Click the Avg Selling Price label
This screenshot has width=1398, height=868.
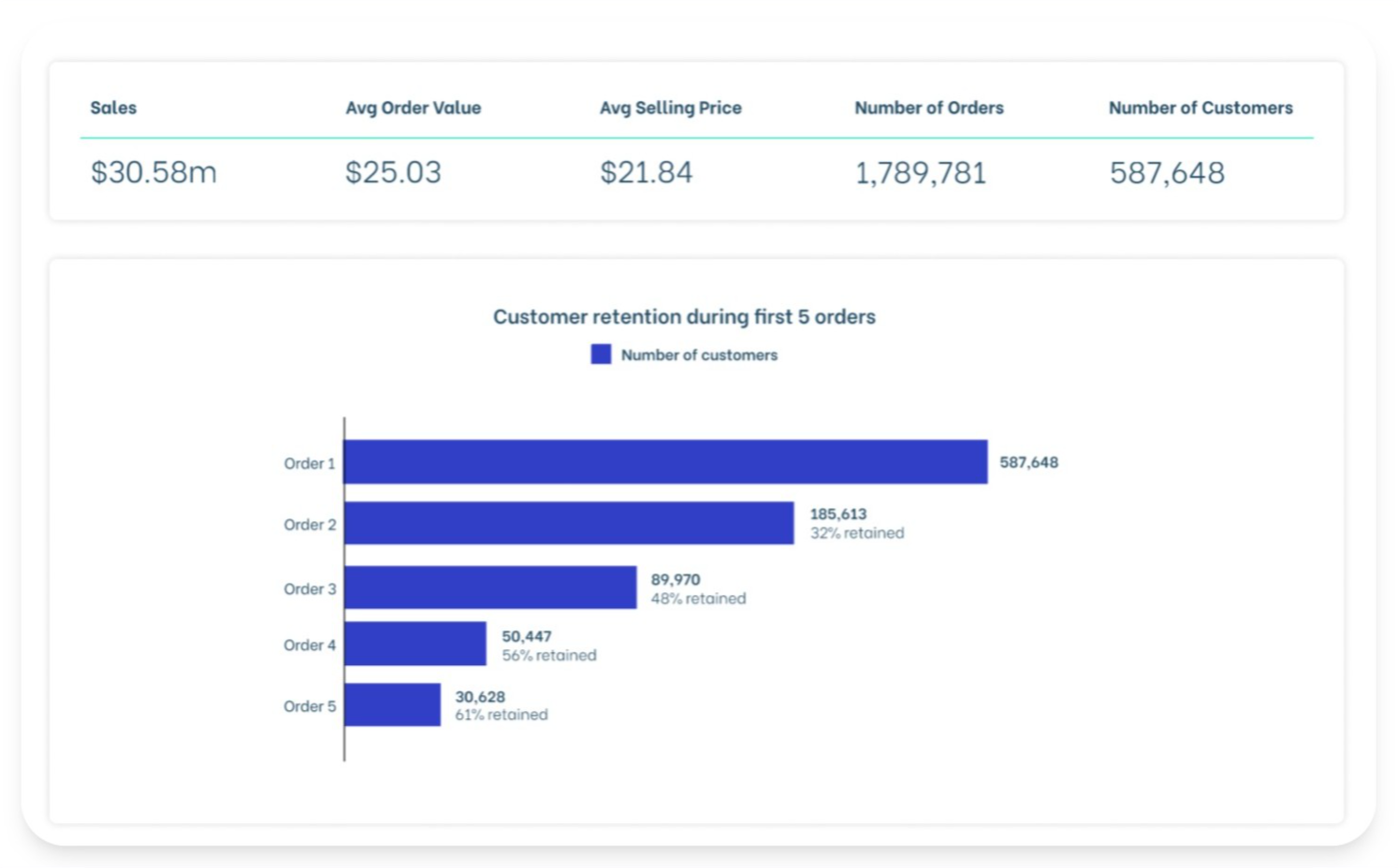point(670,108)
